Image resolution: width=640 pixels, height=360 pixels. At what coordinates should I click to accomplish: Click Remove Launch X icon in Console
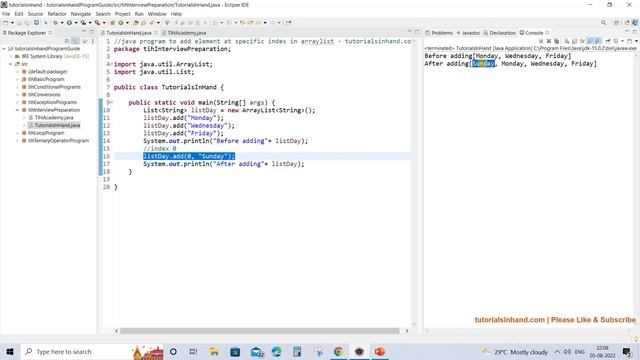549,41
